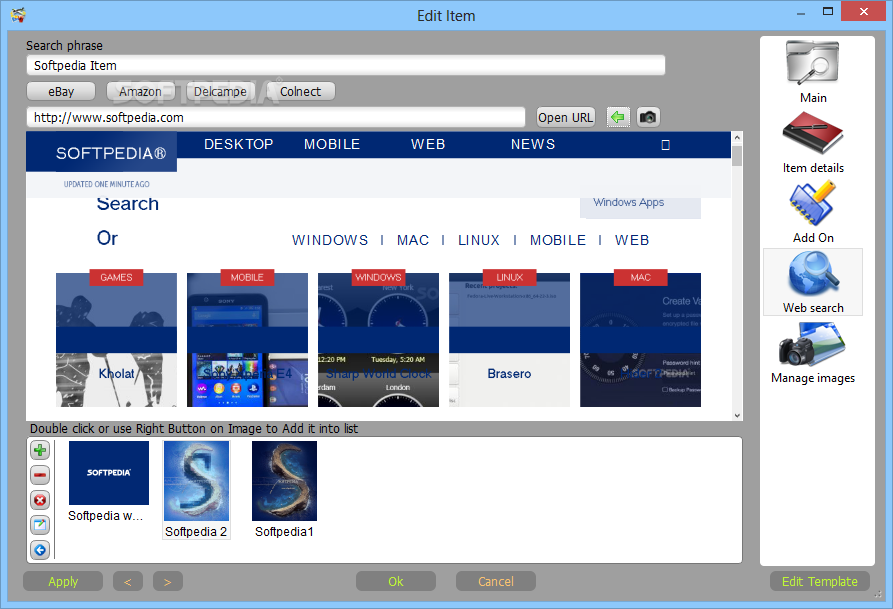Image resolution: width=893 pixels, height=609 pixels.
Task: Open the Kholat GAMES card
Action: 116,340
